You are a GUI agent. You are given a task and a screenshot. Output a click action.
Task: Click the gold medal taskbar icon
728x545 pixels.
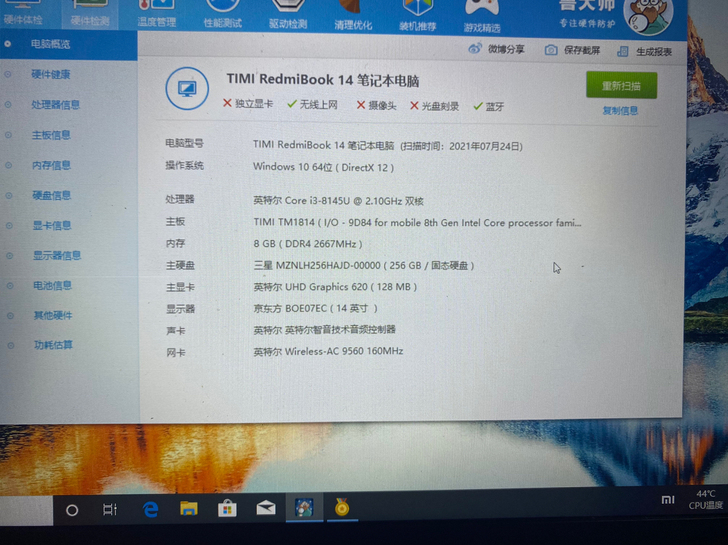pos(342,507)
